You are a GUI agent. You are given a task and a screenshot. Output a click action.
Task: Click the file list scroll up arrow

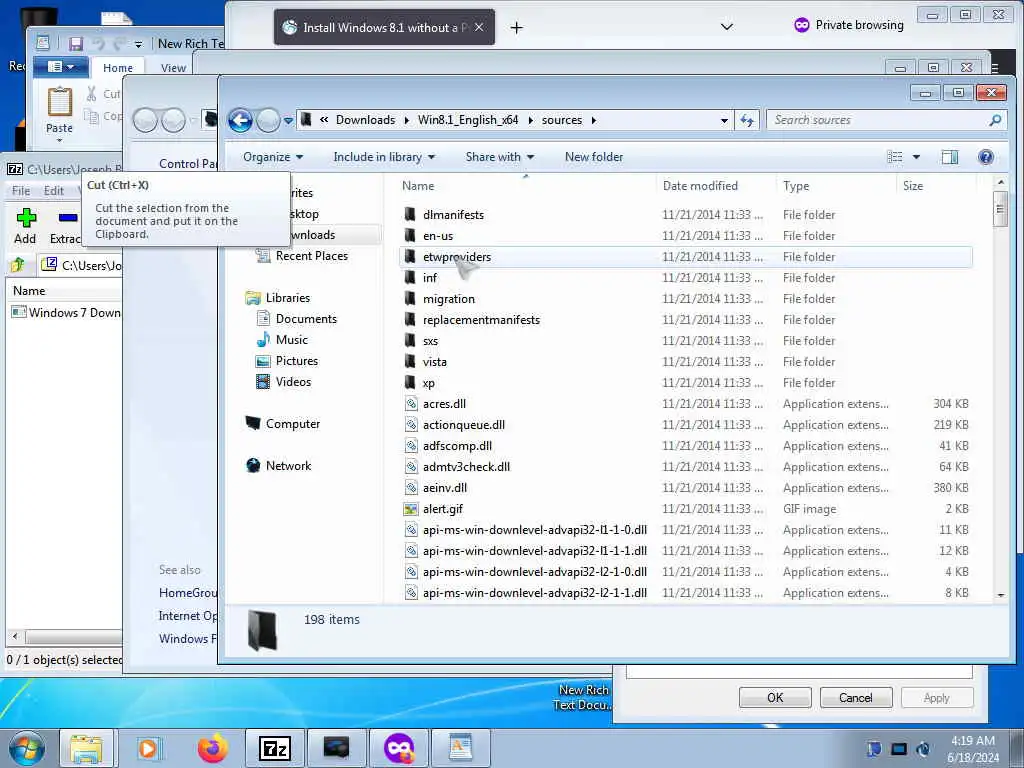click(x=1000, y=182)
